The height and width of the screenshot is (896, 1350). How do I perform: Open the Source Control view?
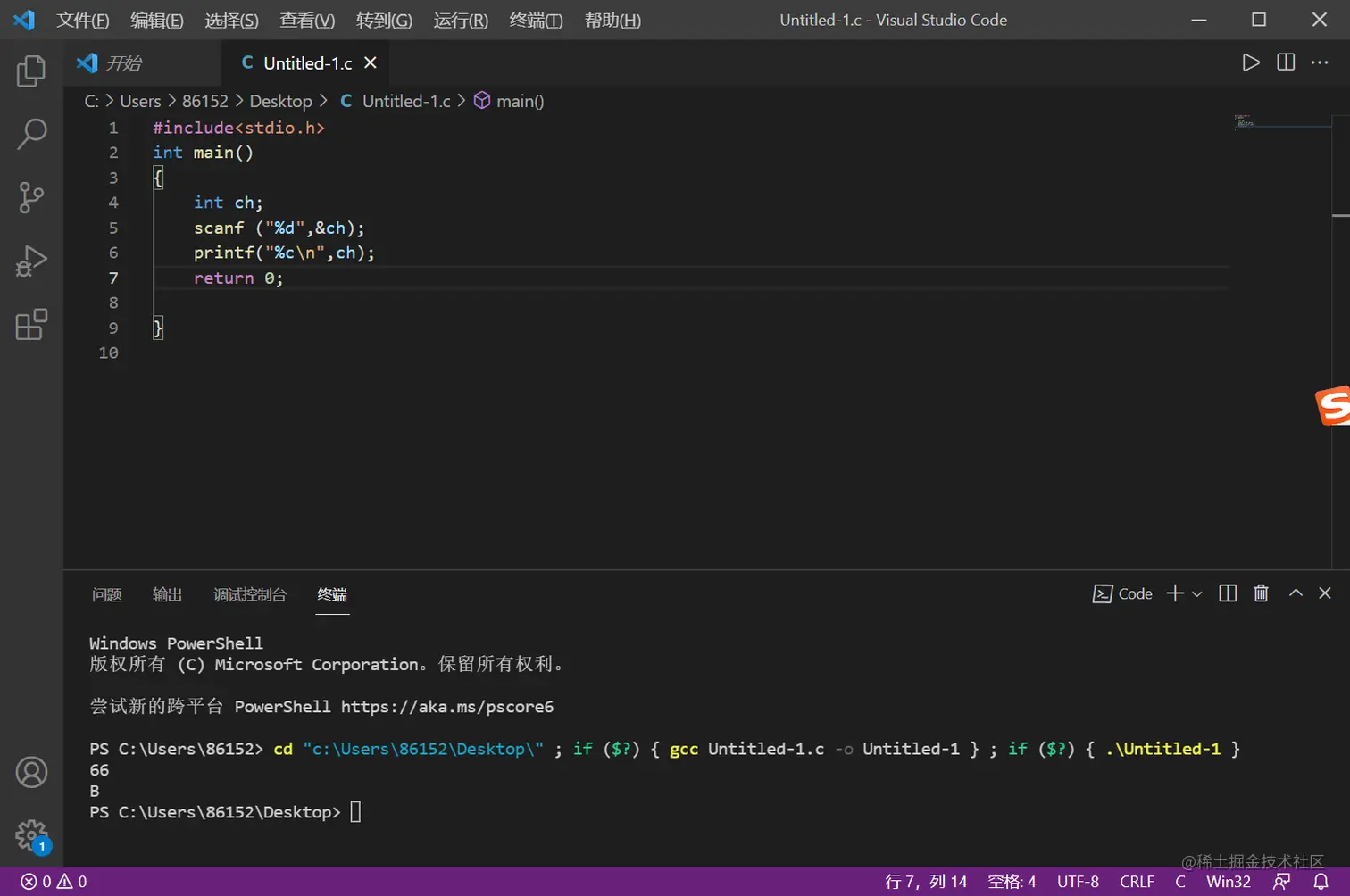point(31,197)
